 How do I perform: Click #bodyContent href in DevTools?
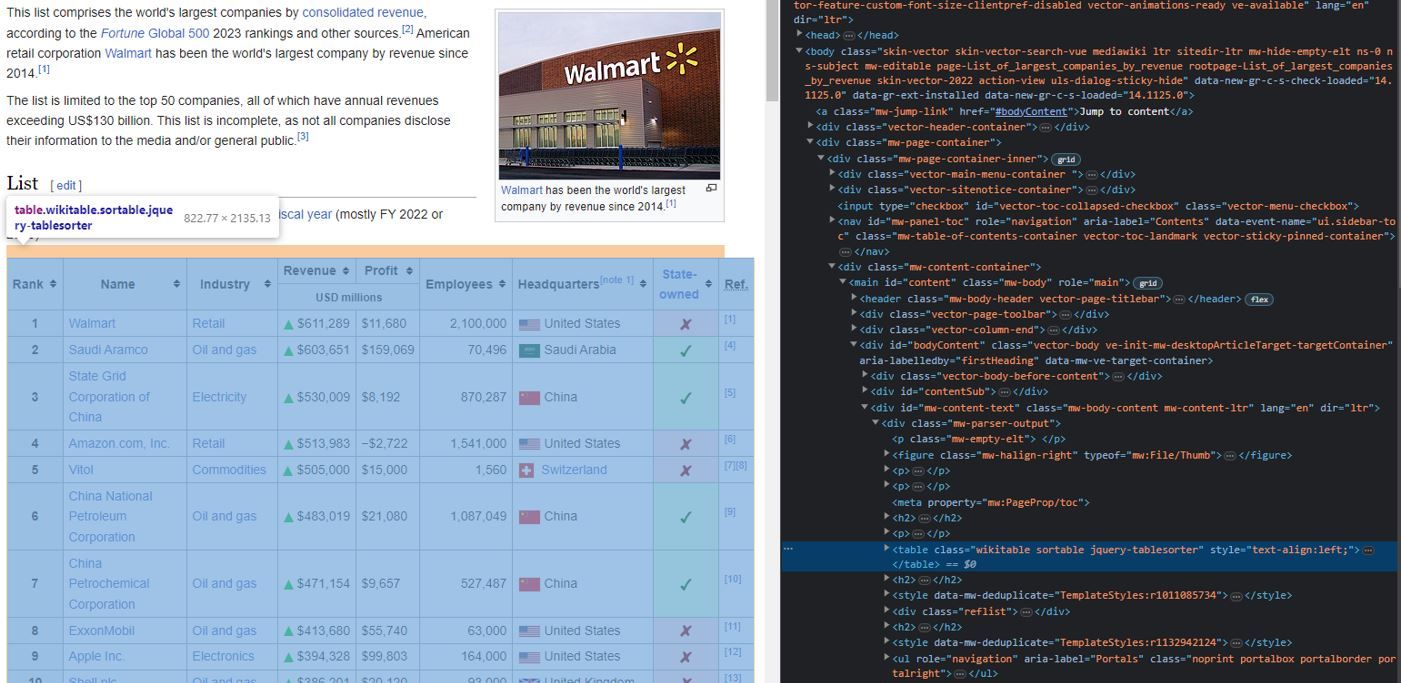[x=1030, y=111]
